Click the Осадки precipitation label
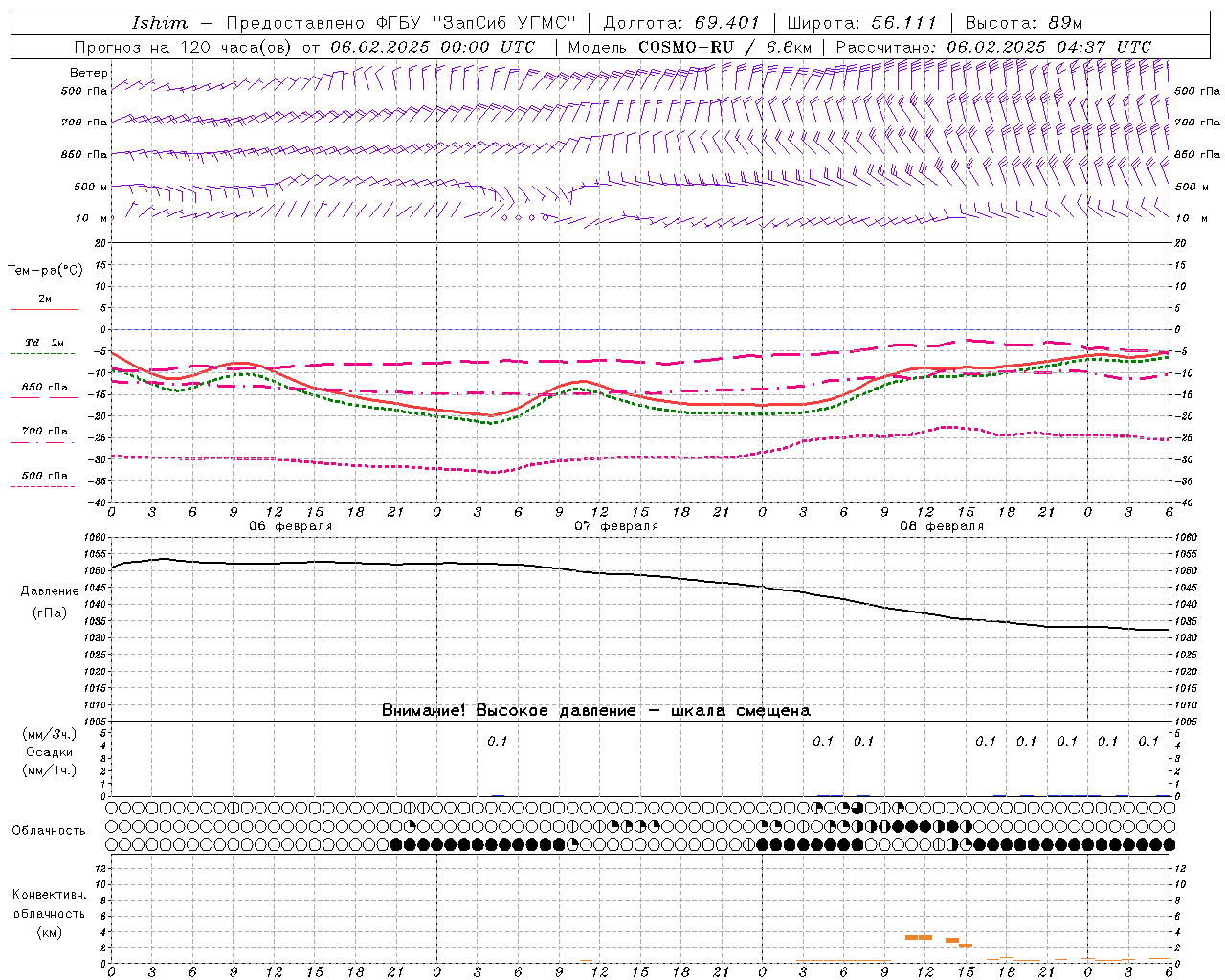 (x=50, y=752)
